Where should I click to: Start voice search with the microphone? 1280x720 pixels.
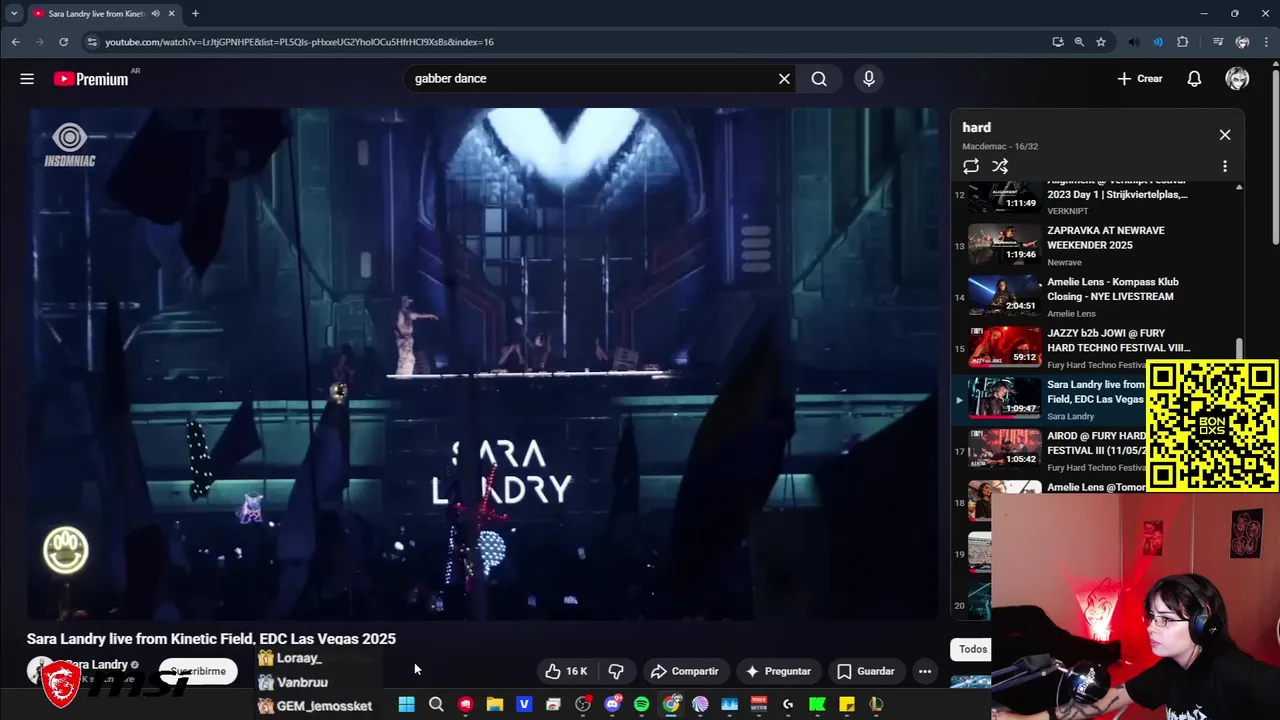(x=869, y=79)
